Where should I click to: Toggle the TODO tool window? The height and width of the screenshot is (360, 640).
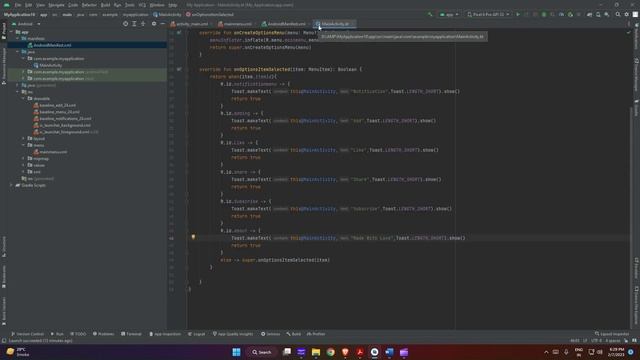[78, 334]
